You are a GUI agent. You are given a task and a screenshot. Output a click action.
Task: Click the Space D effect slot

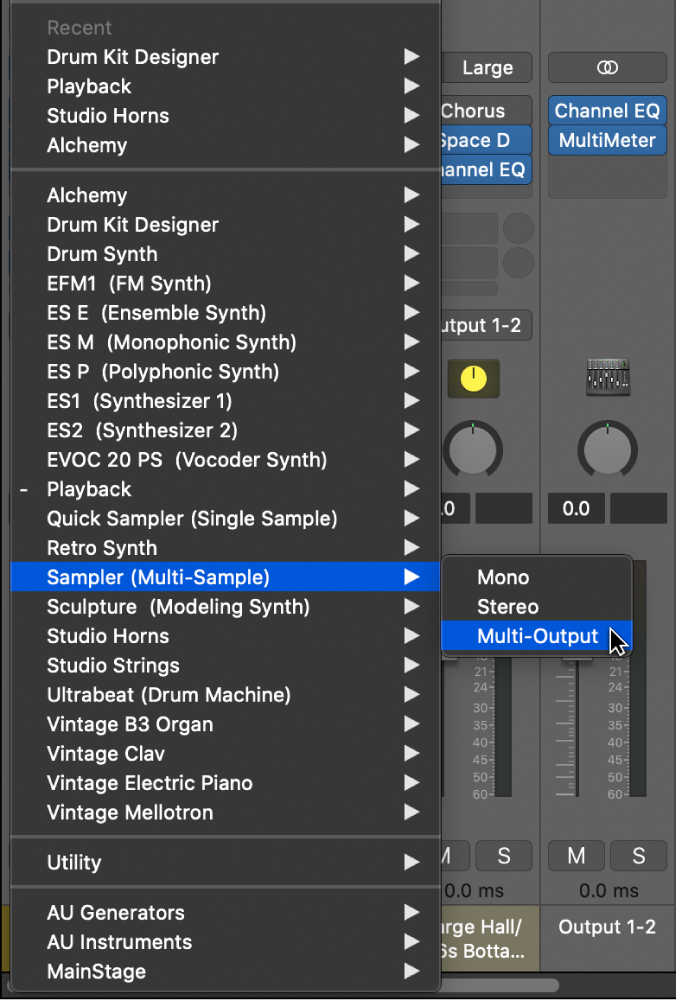click(484, 140)
